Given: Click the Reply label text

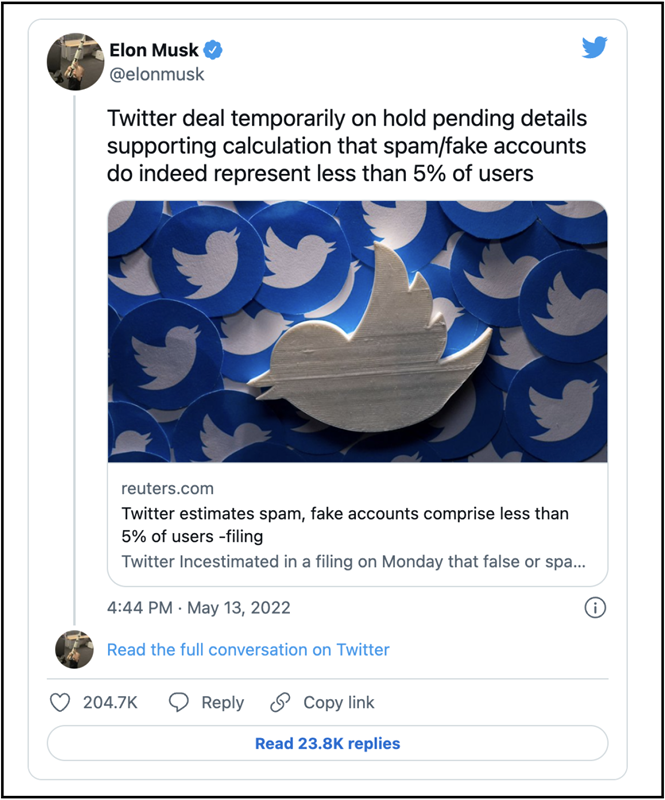Looking at the screenshot, I should [222, 702].
